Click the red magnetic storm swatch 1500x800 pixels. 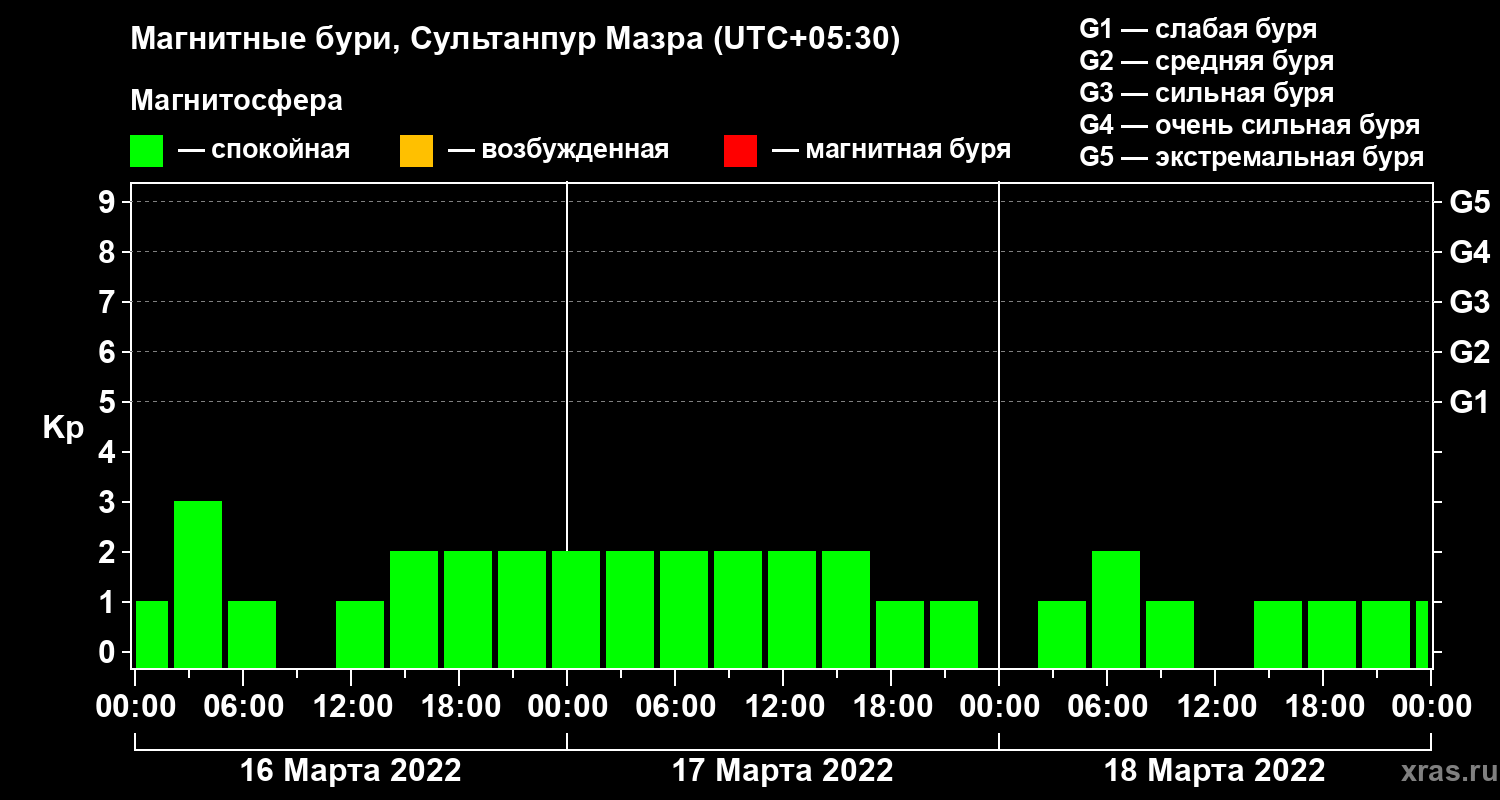(740, 151)
